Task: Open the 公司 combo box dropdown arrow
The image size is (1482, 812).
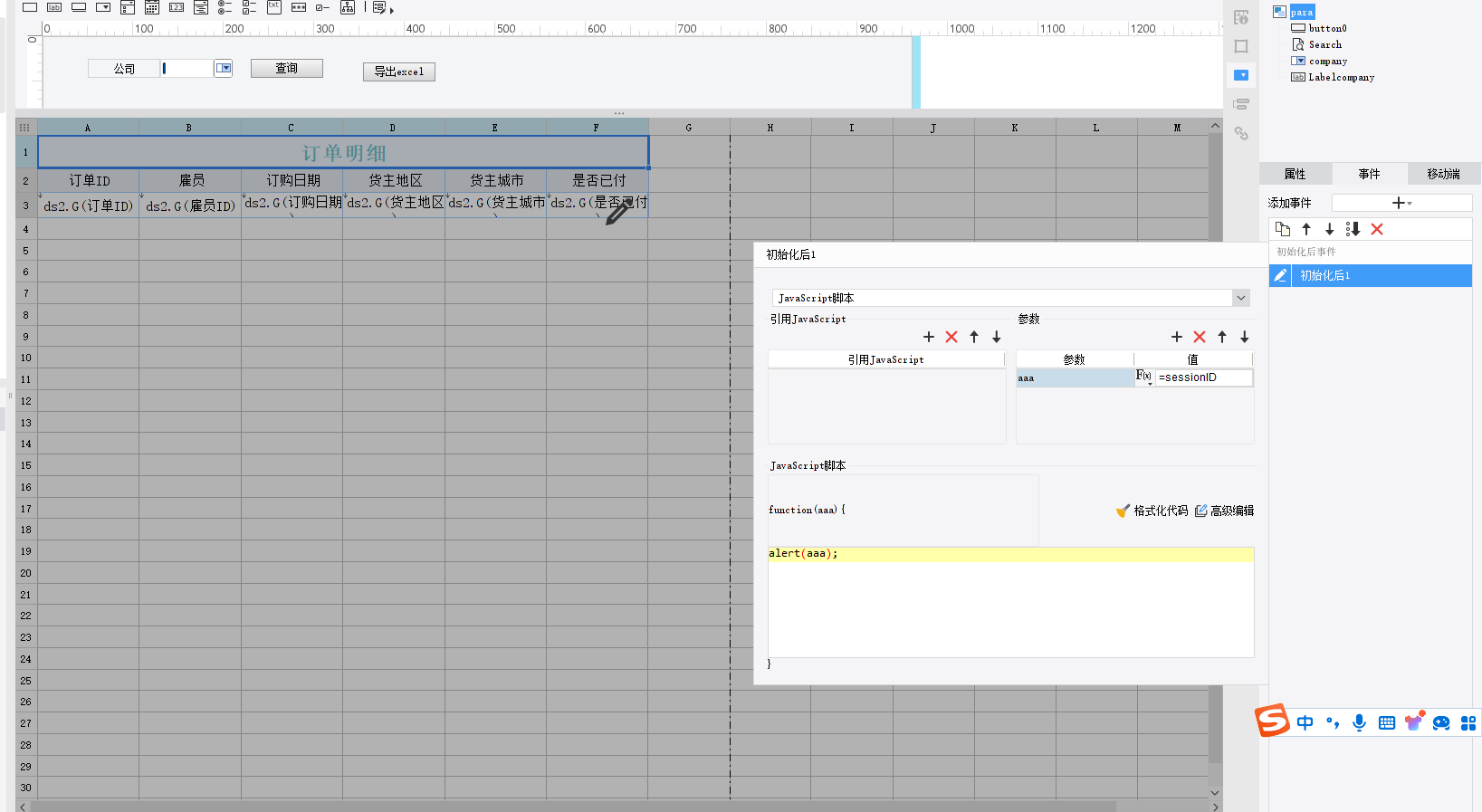Action: [x=224, y=68]
